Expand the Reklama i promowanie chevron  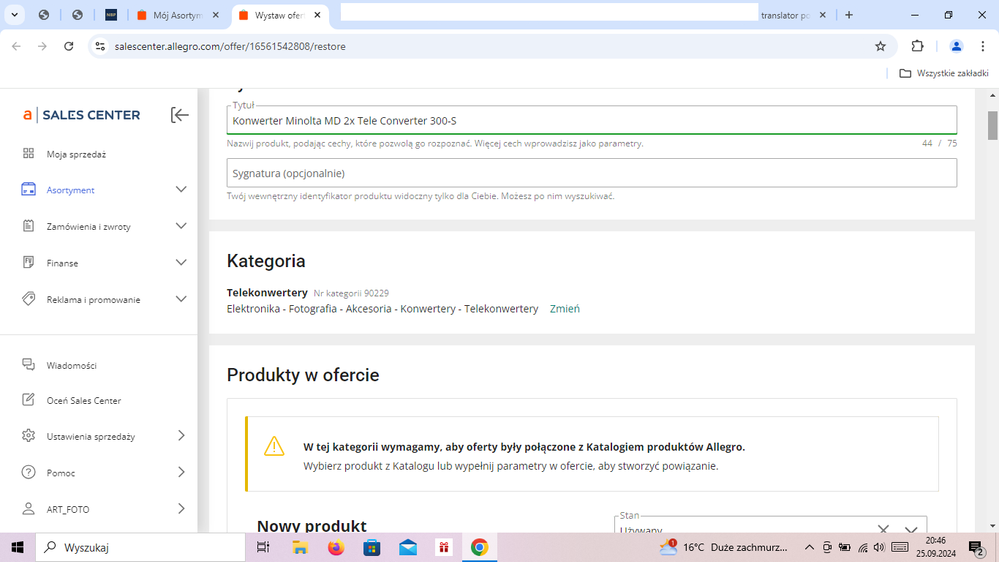[x=181, y=299]
